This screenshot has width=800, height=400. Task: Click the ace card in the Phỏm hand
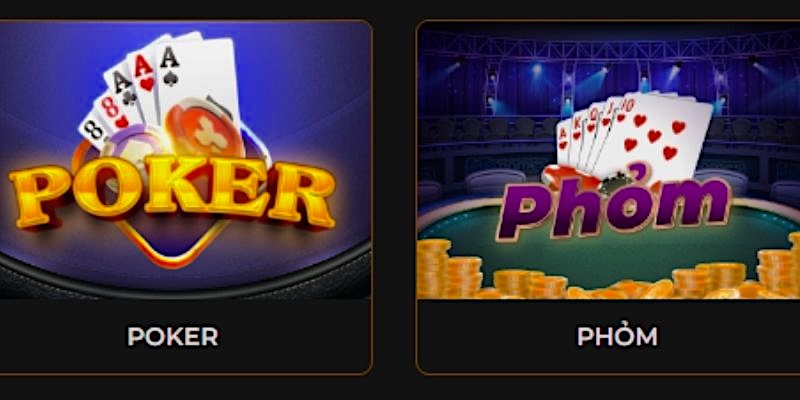tap(563, 148)
